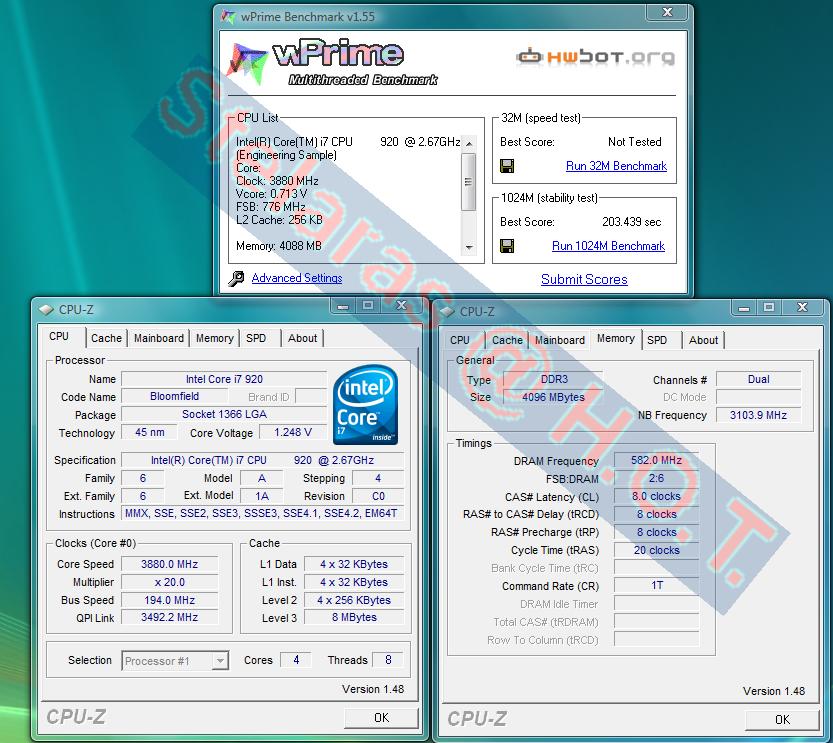Click QPI Link value '3492.2 MHz'
Screen dimensions: 833x743
169,617
